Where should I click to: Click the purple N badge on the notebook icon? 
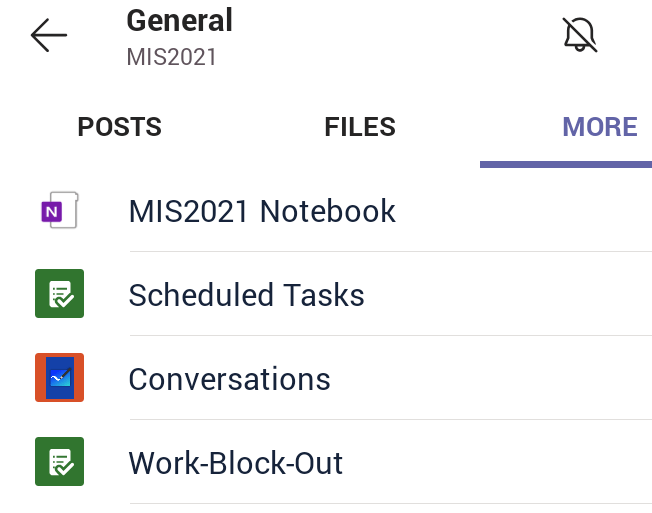coord(51,212)
